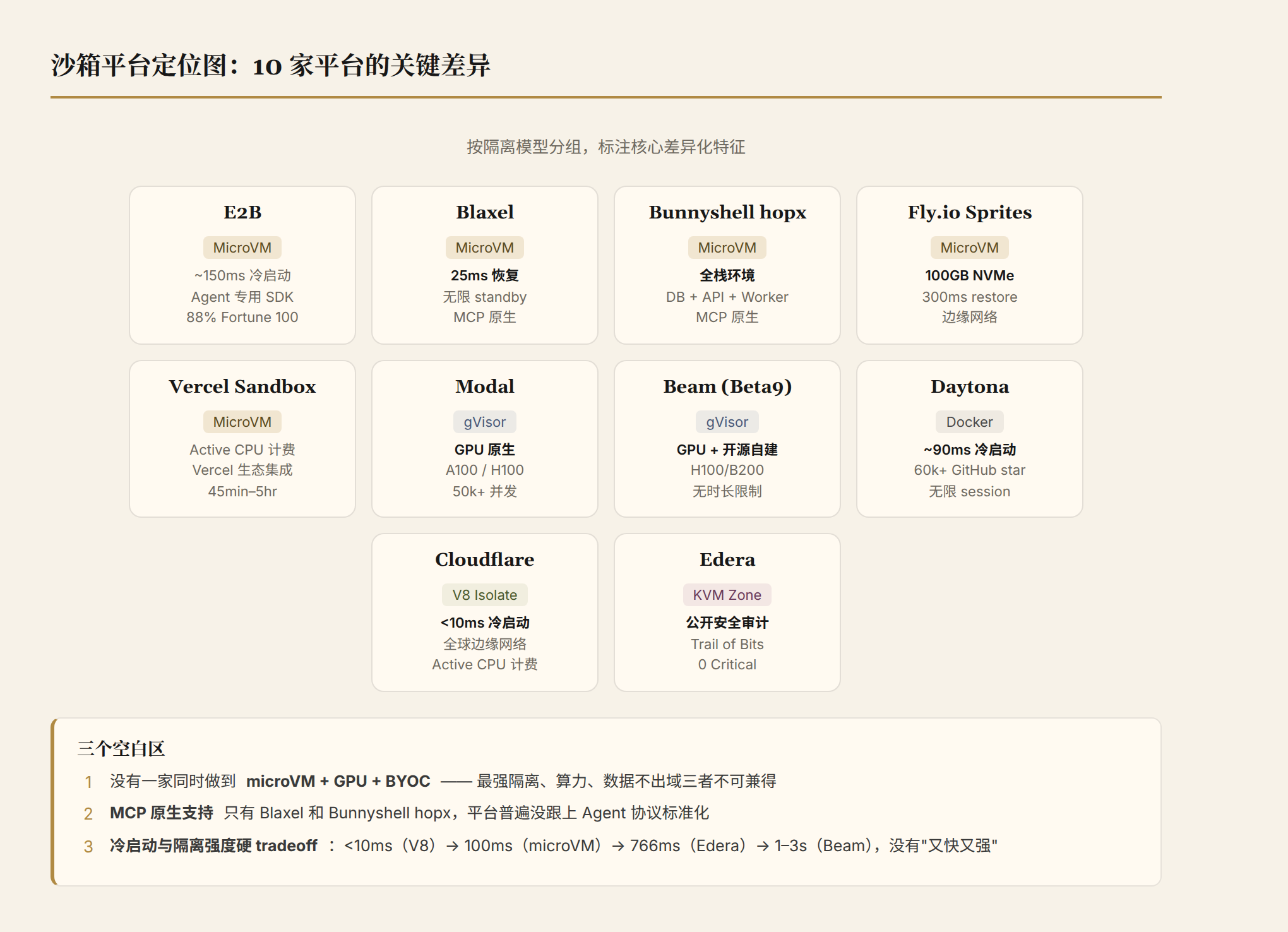Click 公开安全审计 text
The image size is (1288, 932).
[x=727, y=623]
